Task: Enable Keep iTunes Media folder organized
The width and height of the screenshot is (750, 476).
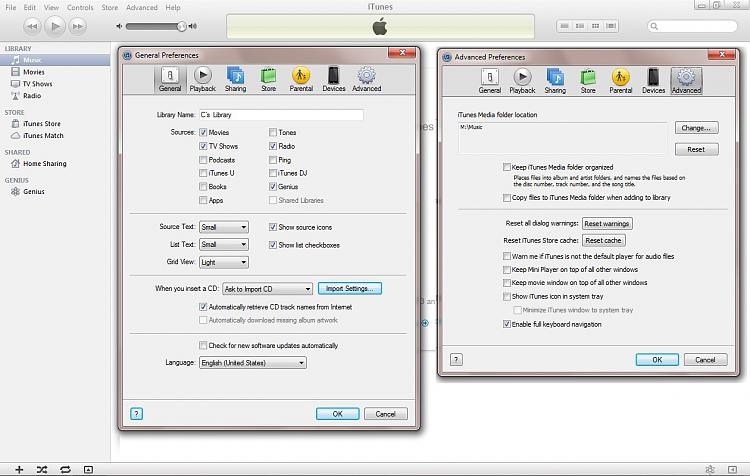Action: (x=507, y=167)
